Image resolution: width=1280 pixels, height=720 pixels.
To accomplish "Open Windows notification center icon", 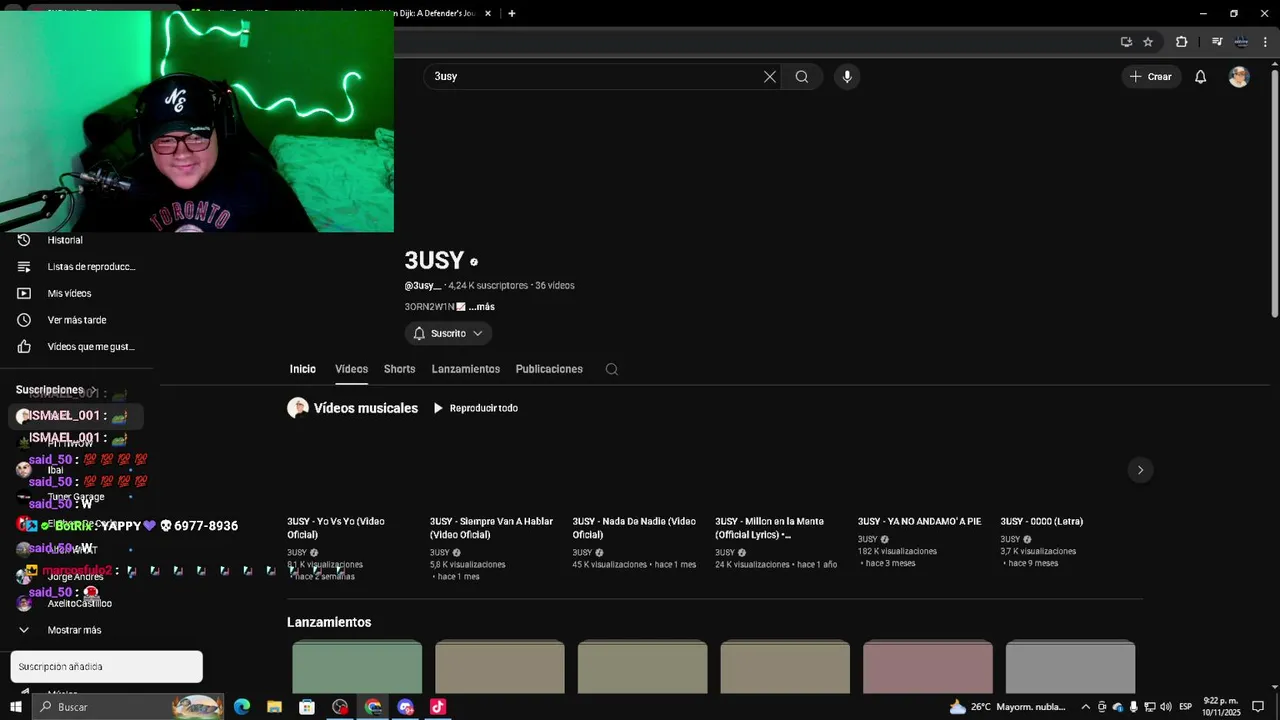I will 1258,707.
